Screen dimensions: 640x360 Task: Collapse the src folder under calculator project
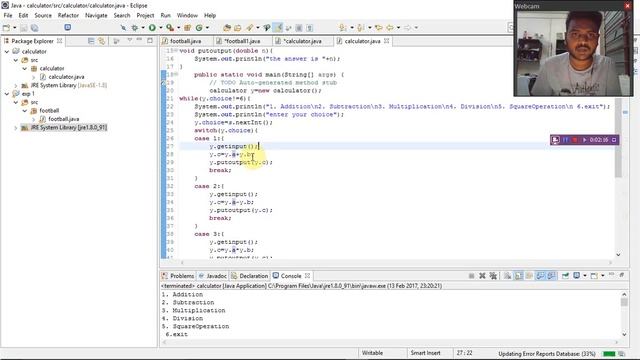pyautogui.click(x=16, y=60)
